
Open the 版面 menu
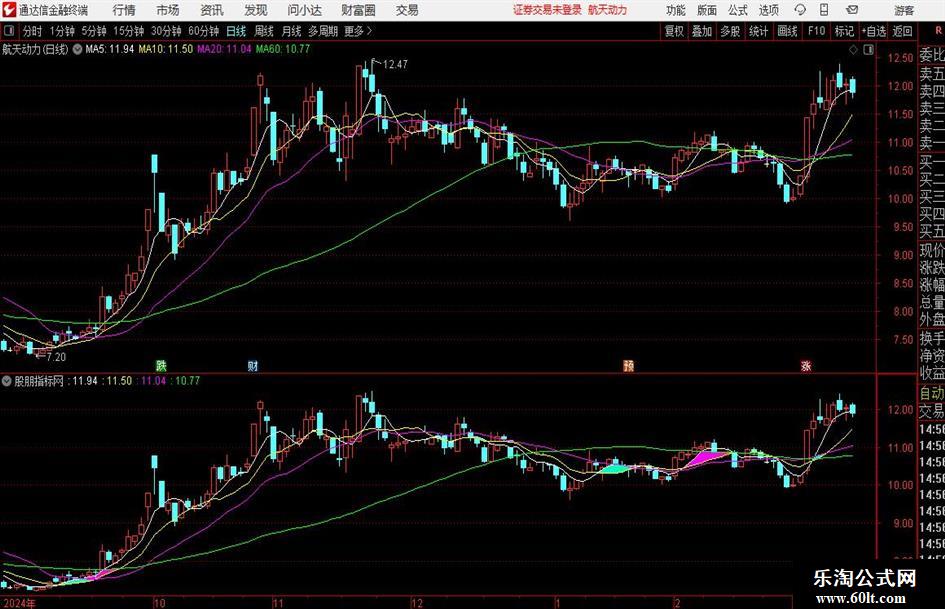tap(706, 10)
